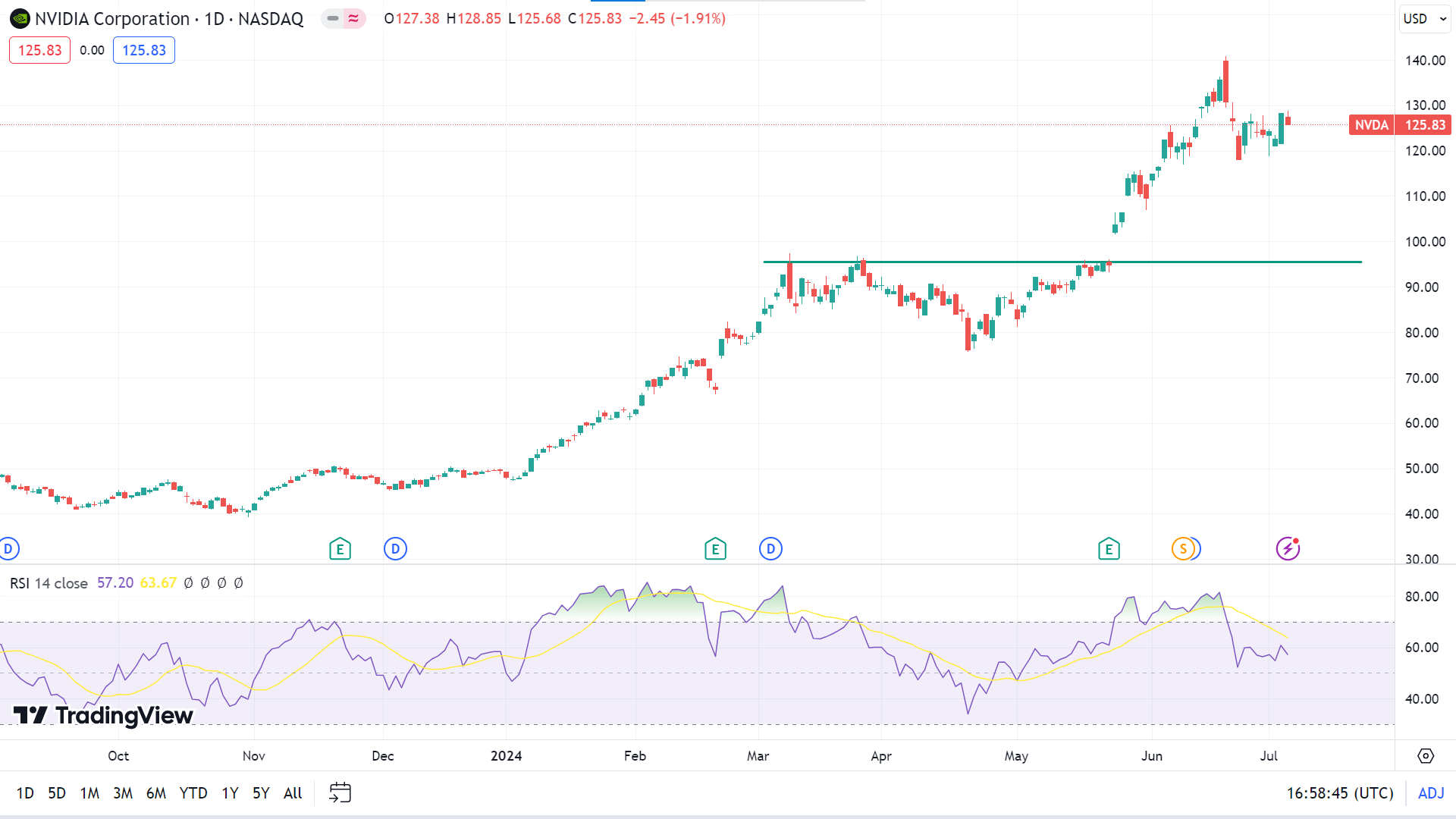The width and height of the screenshot is (1456, 819).
Task: Click the high price H128.85
Action: (474, 18)
